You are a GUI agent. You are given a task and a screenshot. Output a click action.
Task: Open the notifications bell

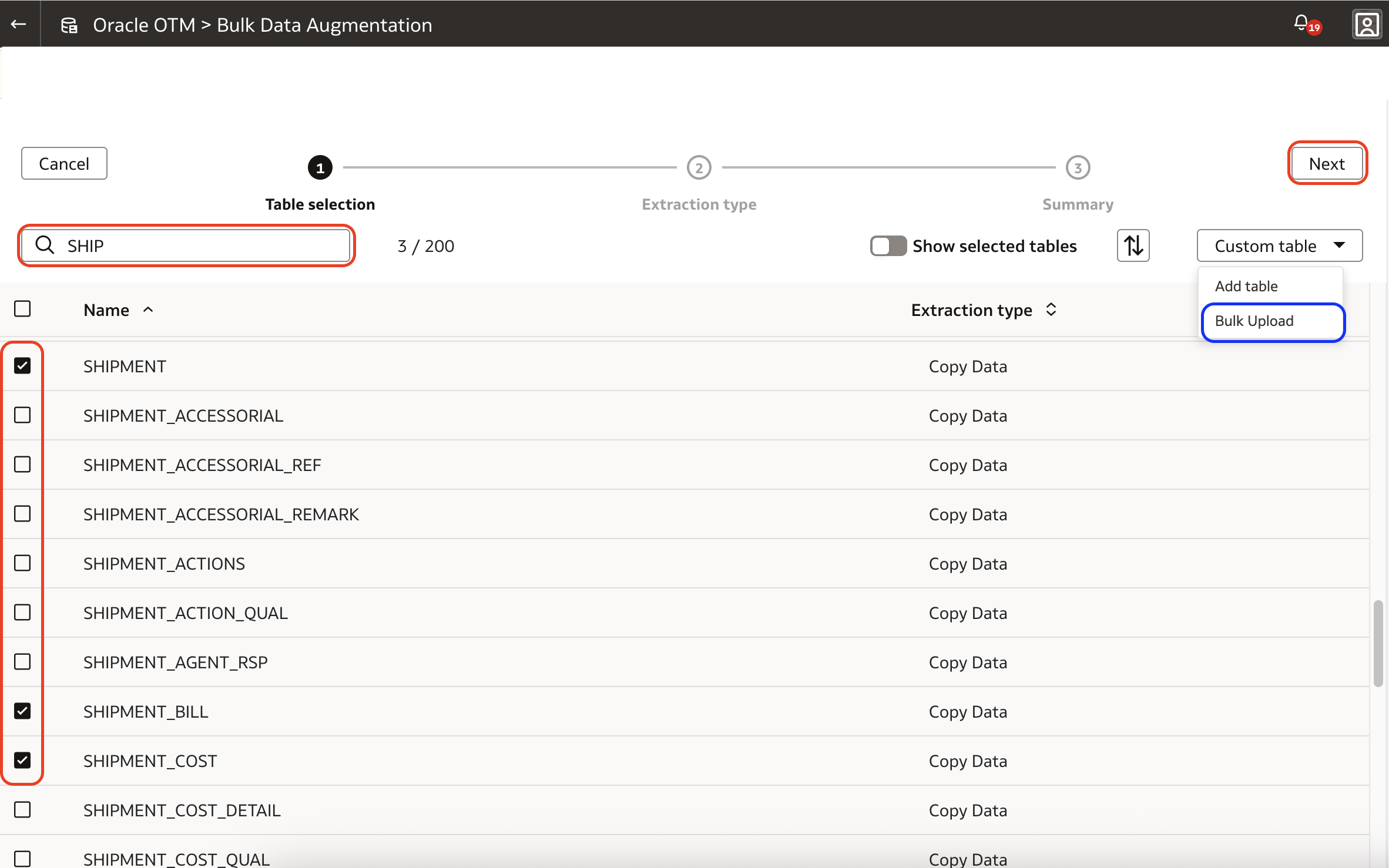(1301, 23)
